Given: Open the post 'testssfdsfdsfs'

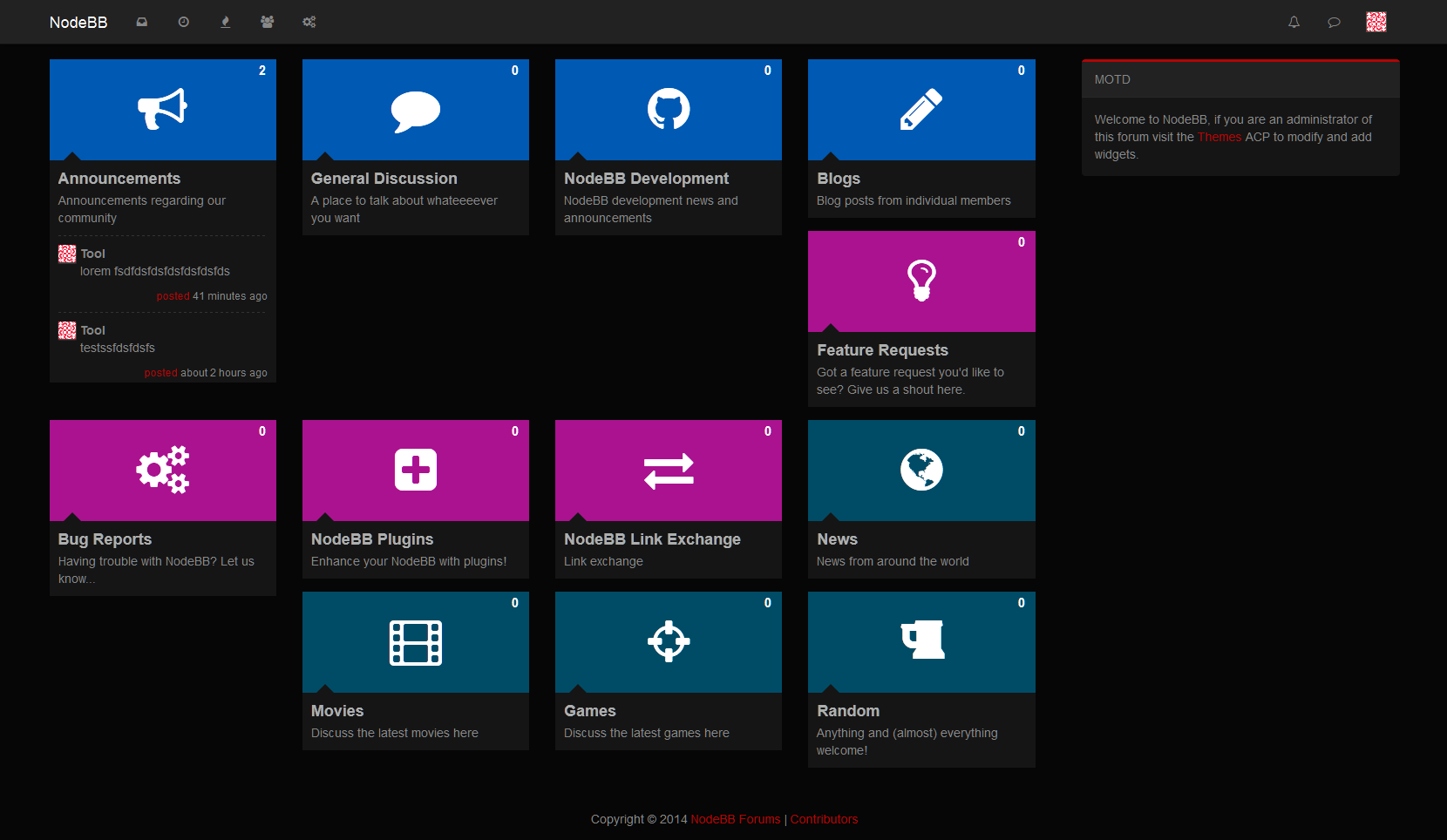Looking at the screenshot, I should tap(118, 348).
